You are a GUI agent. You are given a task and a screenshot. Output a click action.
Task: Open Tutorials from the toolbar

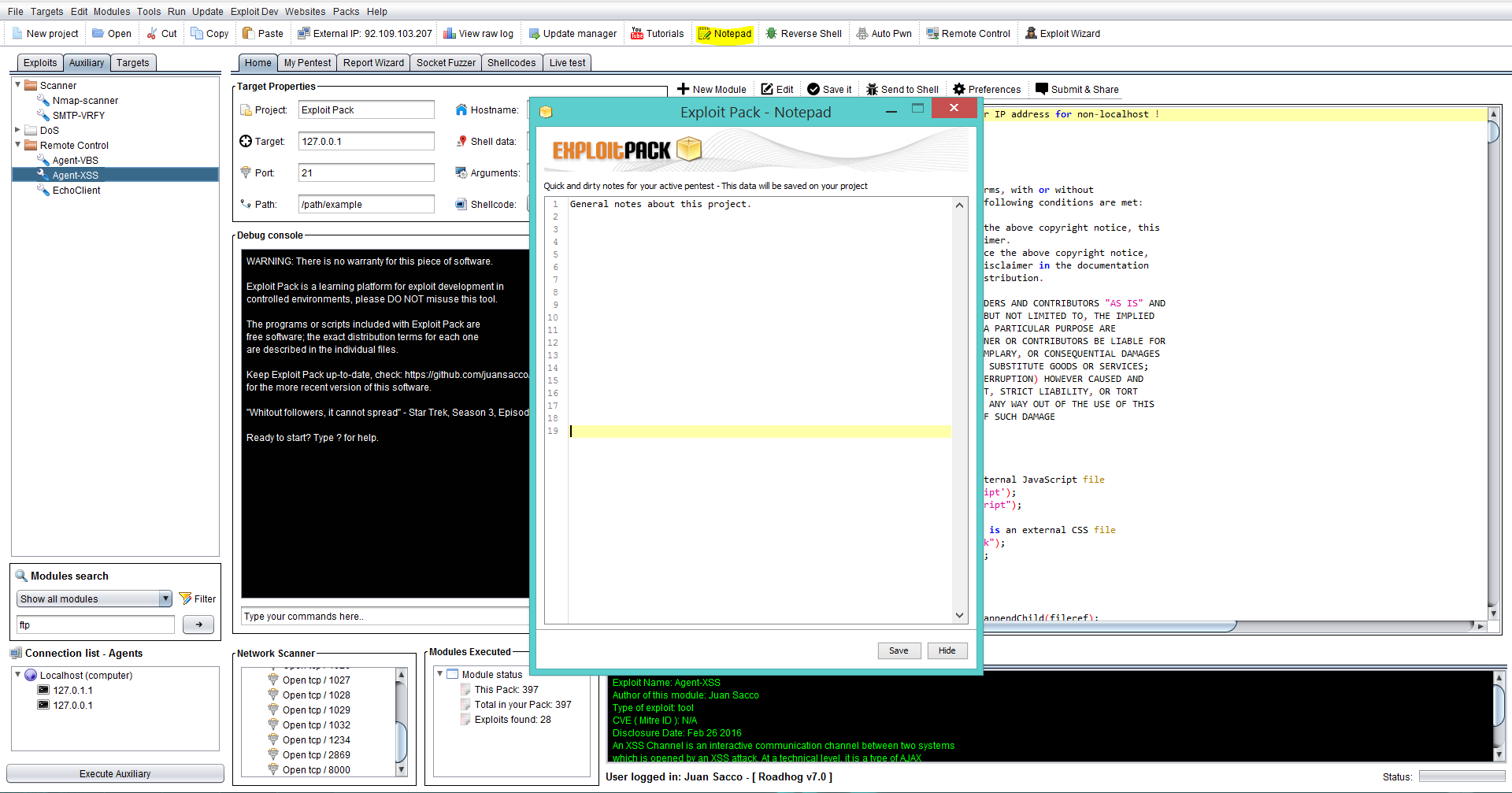(x=657, y=34)
